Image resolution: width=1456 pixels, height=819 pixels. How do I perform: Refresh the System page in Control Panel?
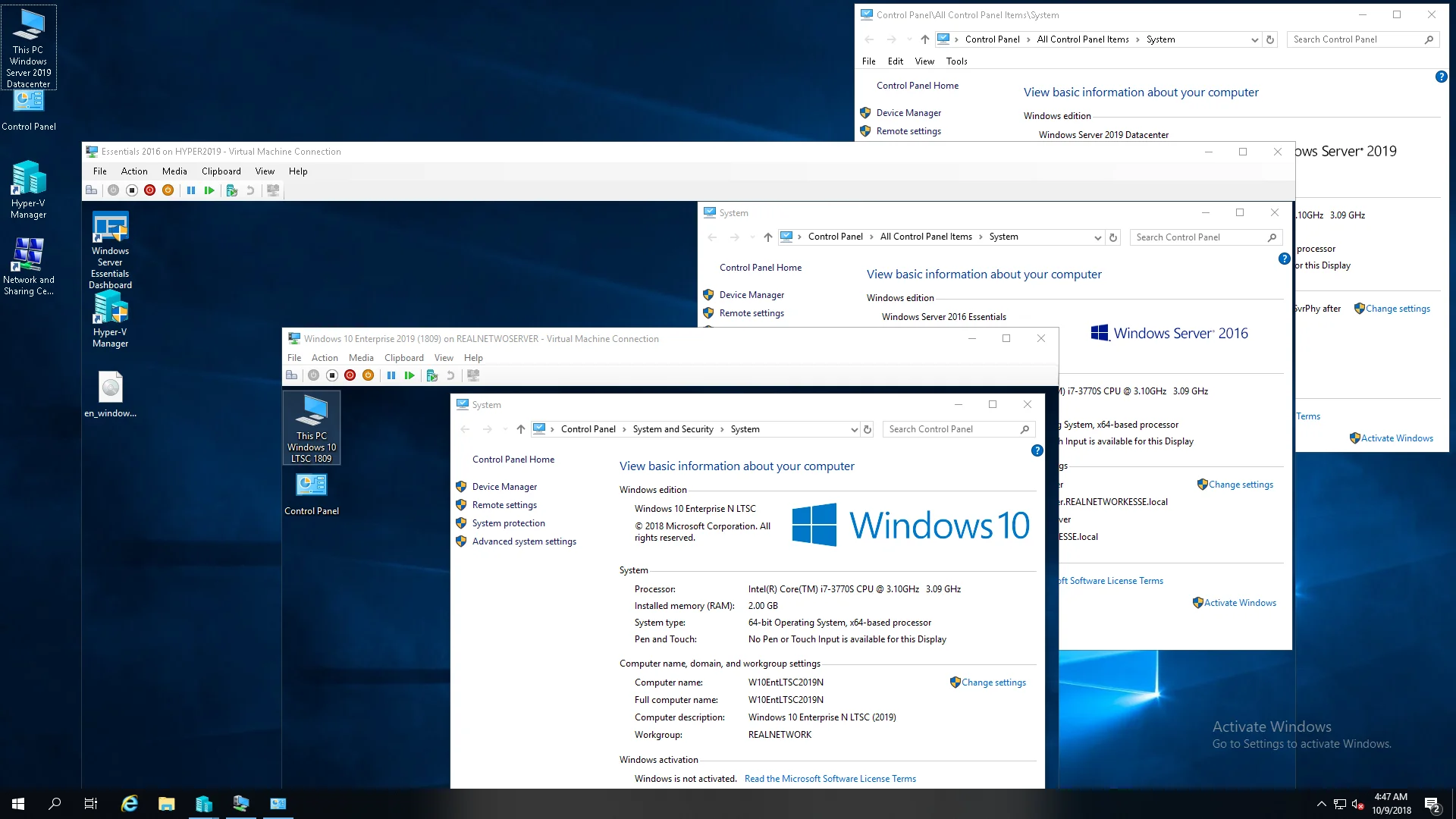click(x=868, y=429)
